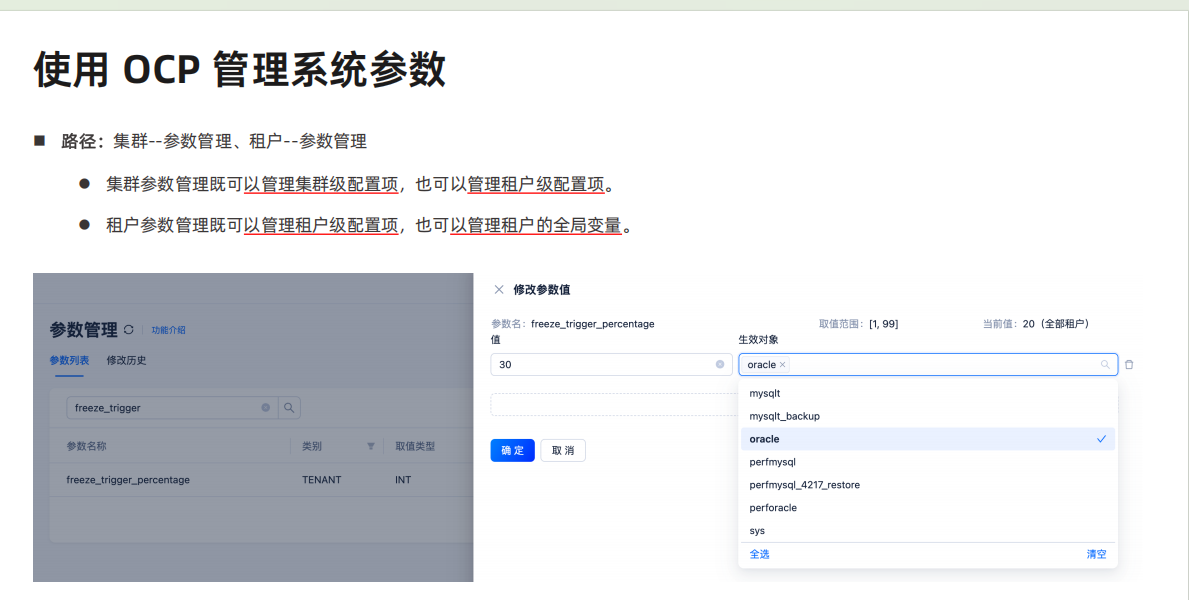Clear the freeze_trigger search text
1189x600 pixels.
pos(266,408)
